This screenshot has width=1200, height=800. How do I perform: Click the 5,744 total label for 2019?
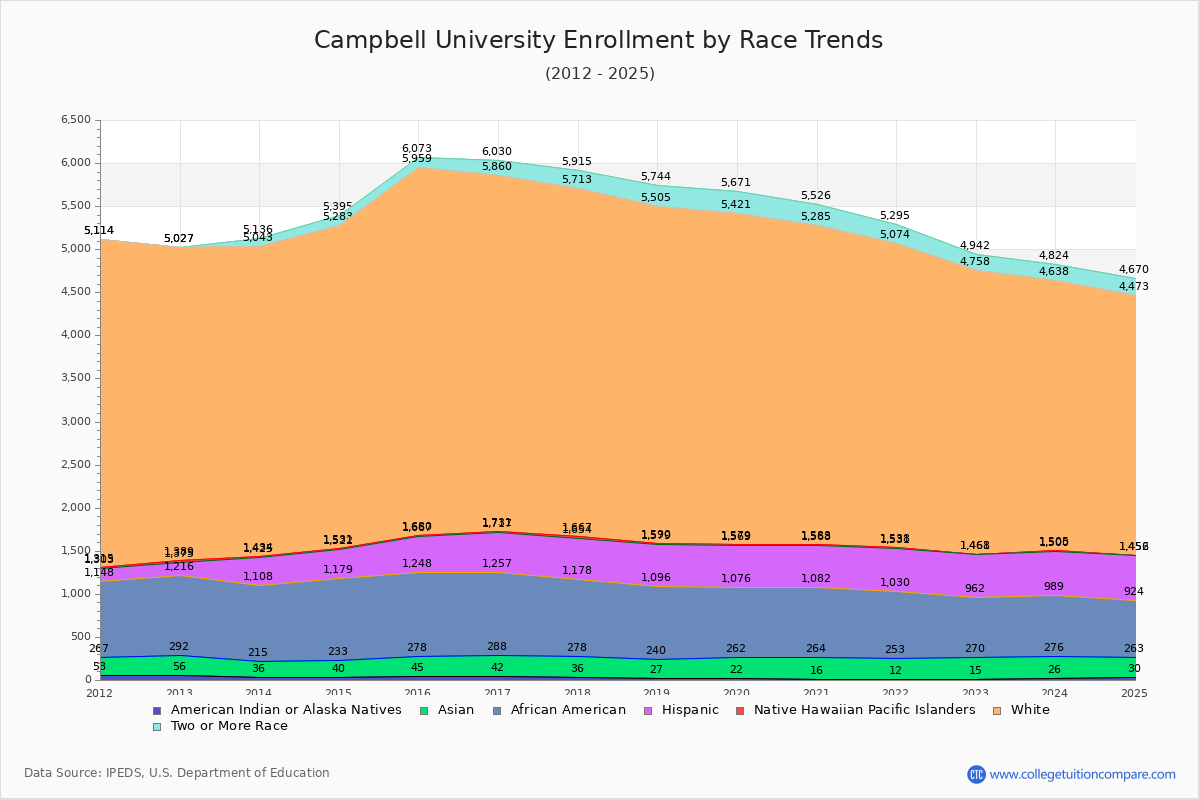click(x=656, y=176)
